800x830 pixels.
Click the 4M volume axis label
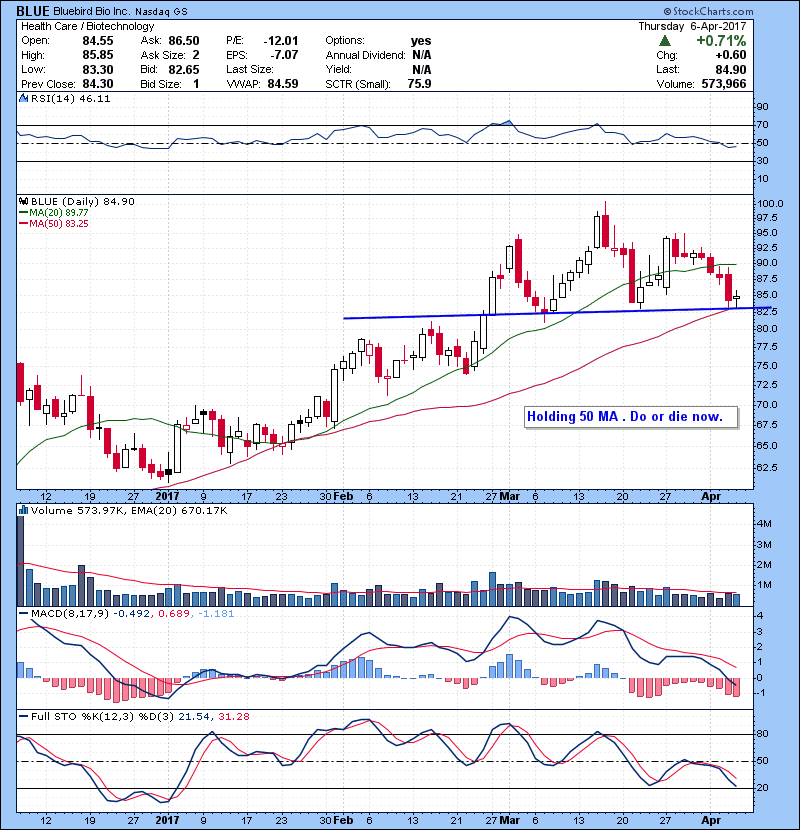pos(764,524)
